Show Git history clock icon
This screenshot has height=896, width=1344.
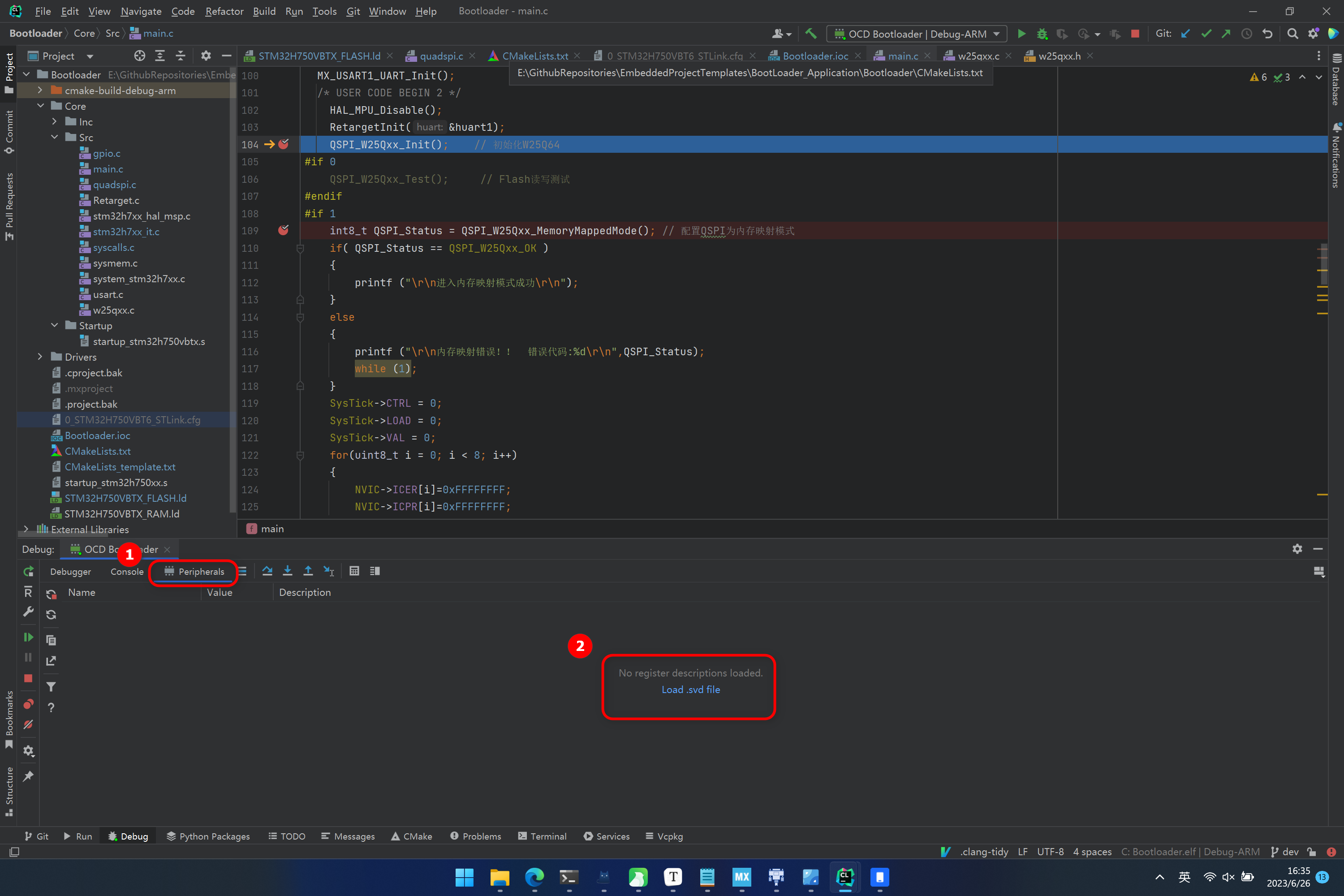[1246, 34]
